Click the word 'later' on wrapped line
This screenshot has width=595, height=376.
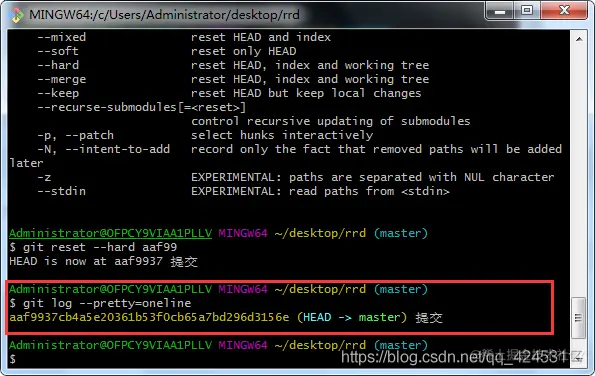click(x=26, y=163)
